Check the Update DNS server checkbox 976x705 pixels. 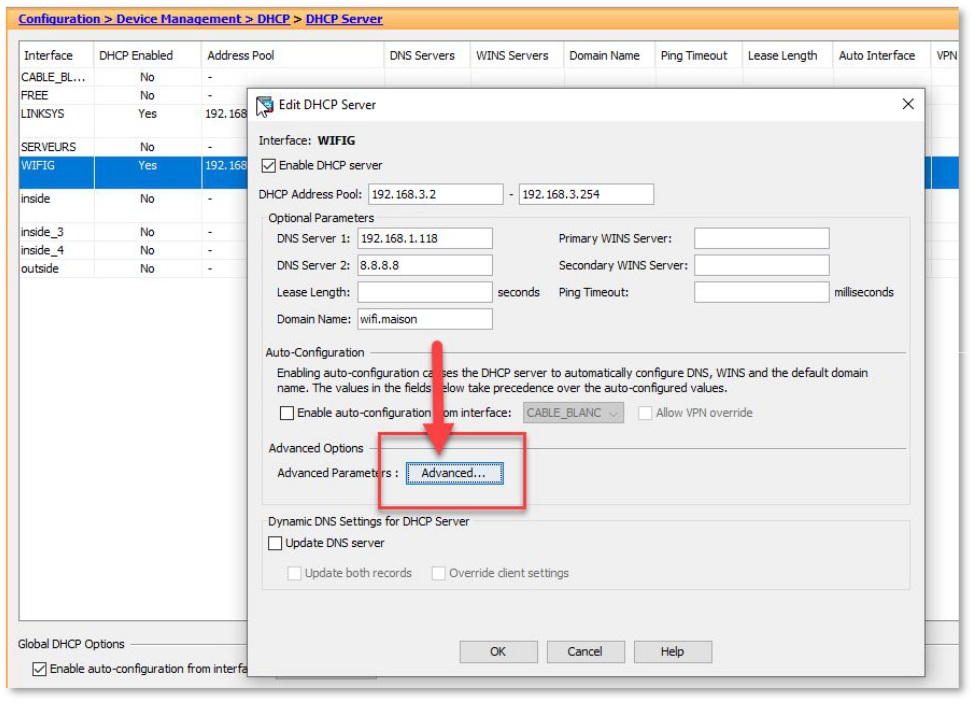click(276, 544)
